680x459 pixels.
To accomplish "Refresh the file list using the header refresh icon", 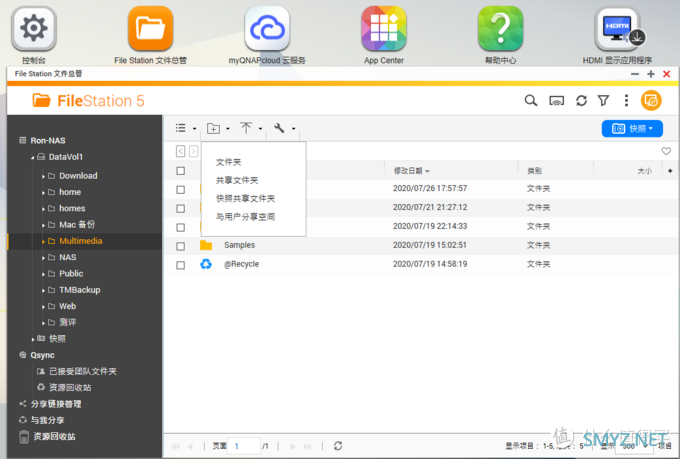I will pos(581,101).
